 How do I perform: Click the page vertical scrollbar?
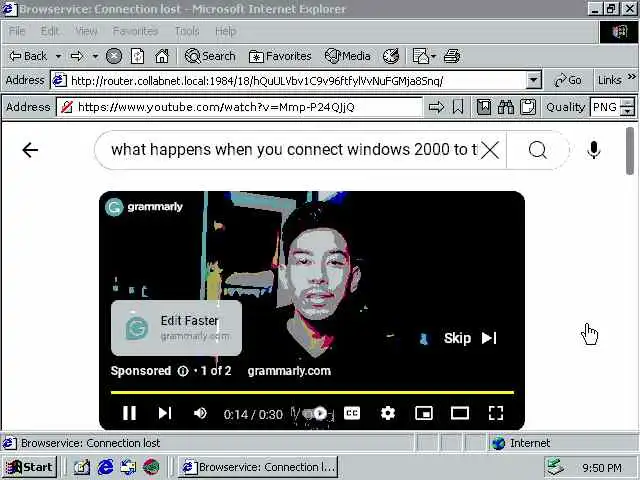[630, 151]
